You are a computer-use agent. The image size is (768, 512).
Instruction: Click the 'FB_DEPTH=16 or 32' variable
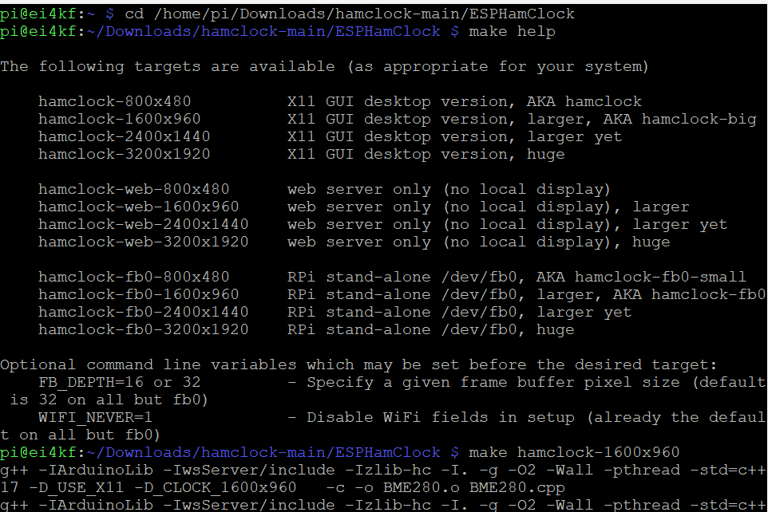click(120, 383)
